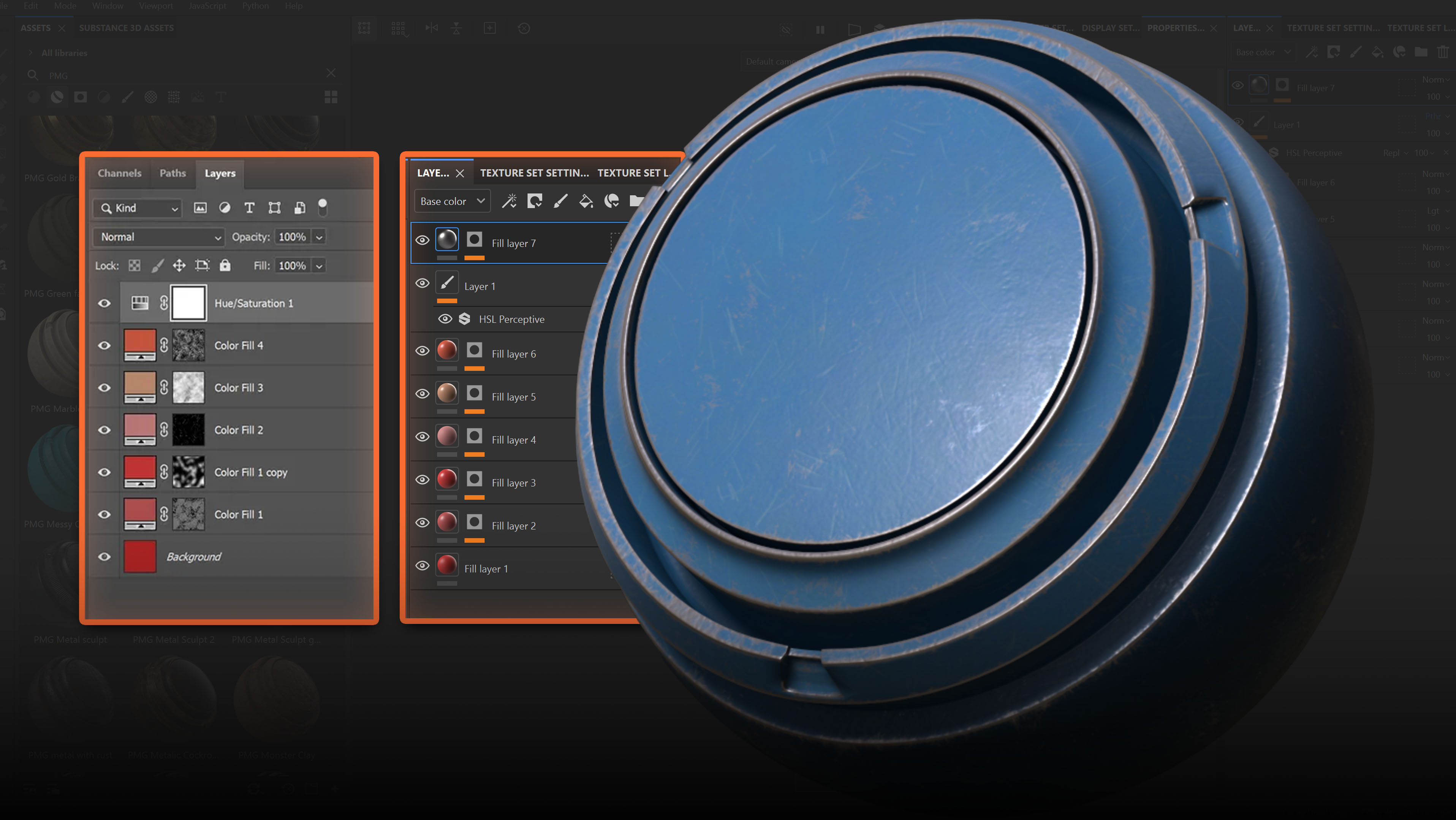Select the Hue/Saturation 1 white mask thumbnail
Image resolution: width=1456 pixels, height=820 pixels.
pyautogui.click(x=188, y=304)
